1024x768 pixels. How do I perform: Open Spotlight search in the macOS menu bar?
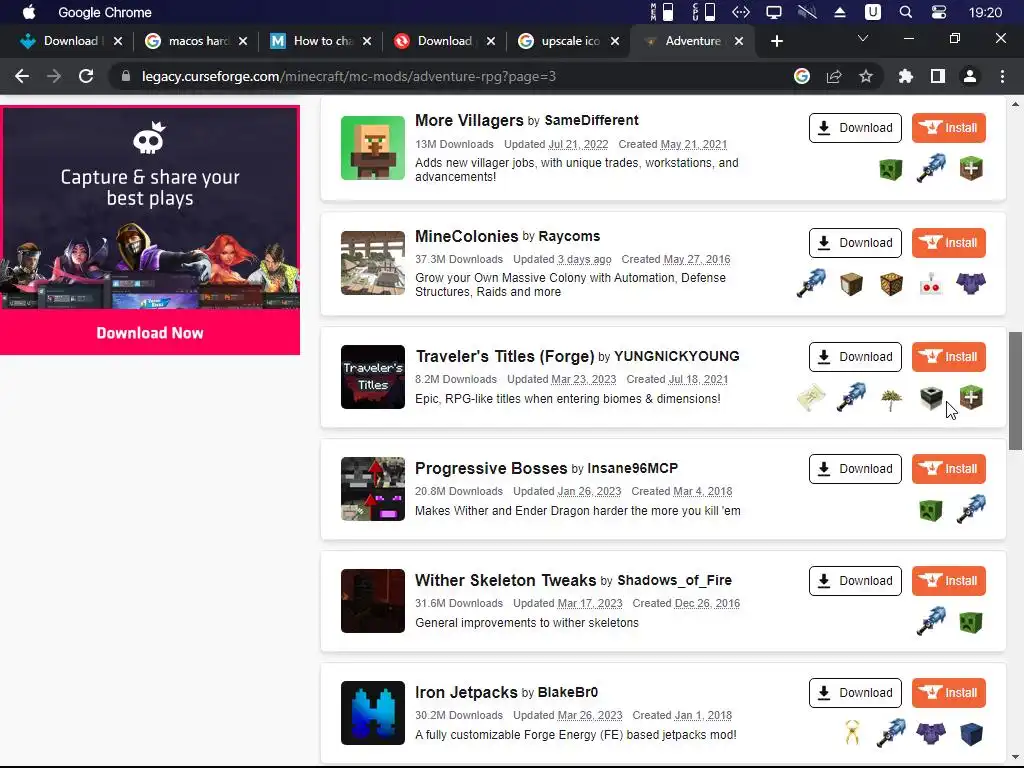[906, 12]
